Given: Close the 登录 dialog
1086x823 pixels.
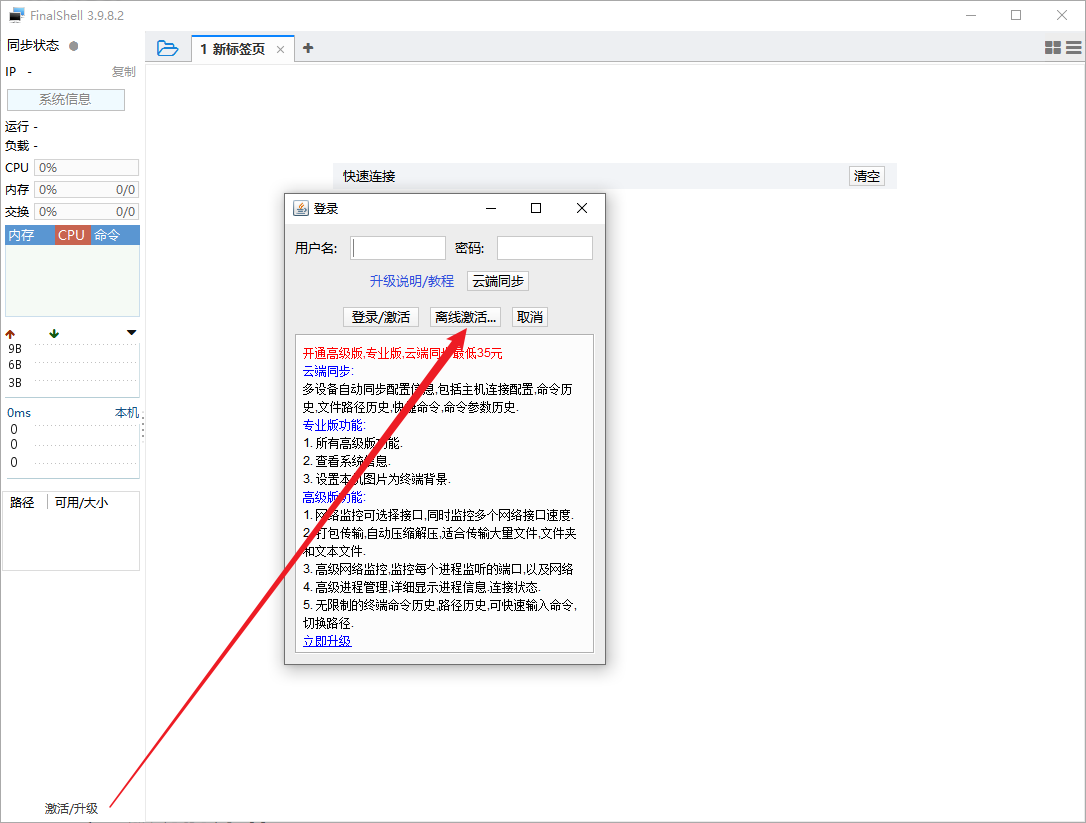Looking at the screenshot, I should click(582, 209).
